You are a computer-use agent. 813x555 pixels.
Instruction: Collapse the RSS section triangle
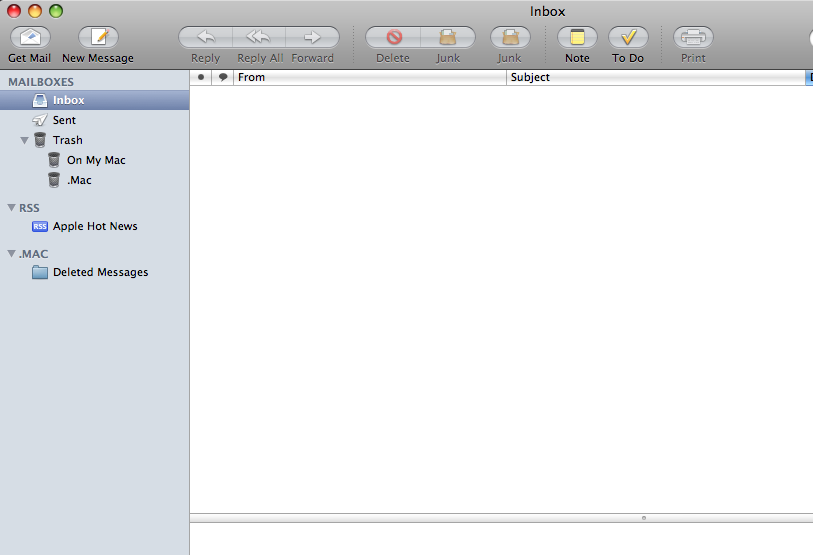tap(11, 207)
